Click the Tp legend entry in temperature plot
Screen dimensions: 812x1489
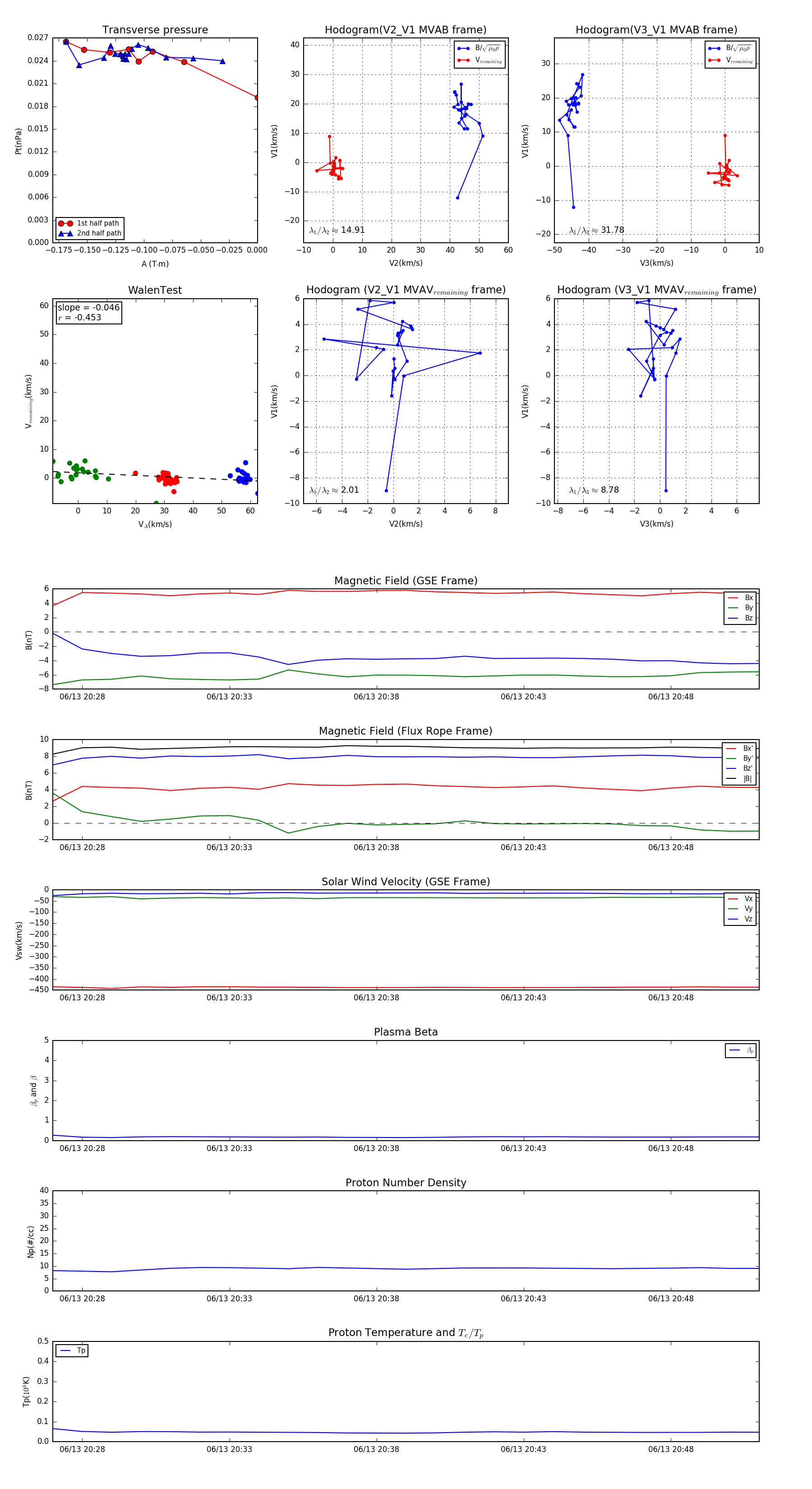click(x=72, y=1351)
